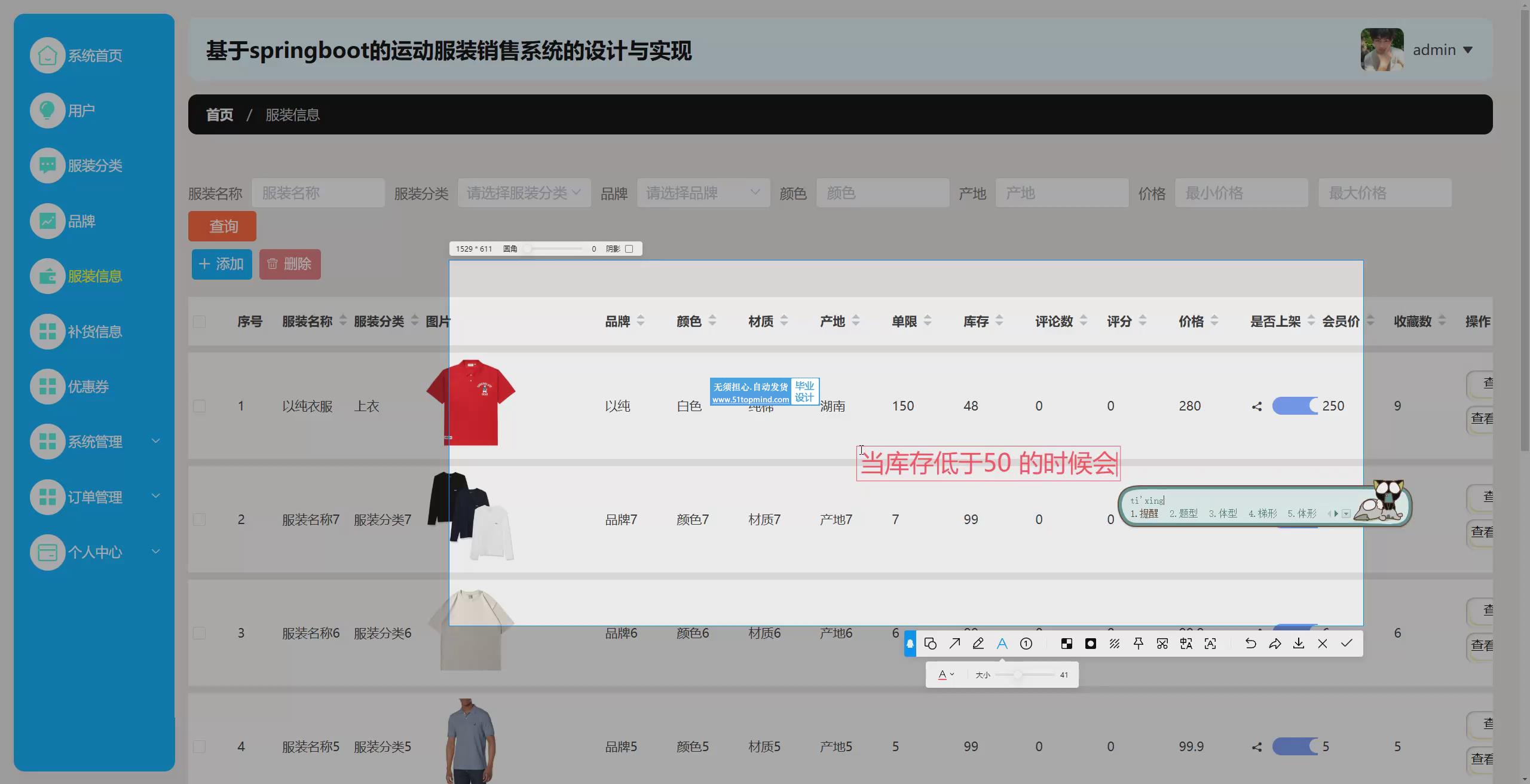
Task: Toggle 是否上架 switch for row 4
Action: (x=1295, y=746)
